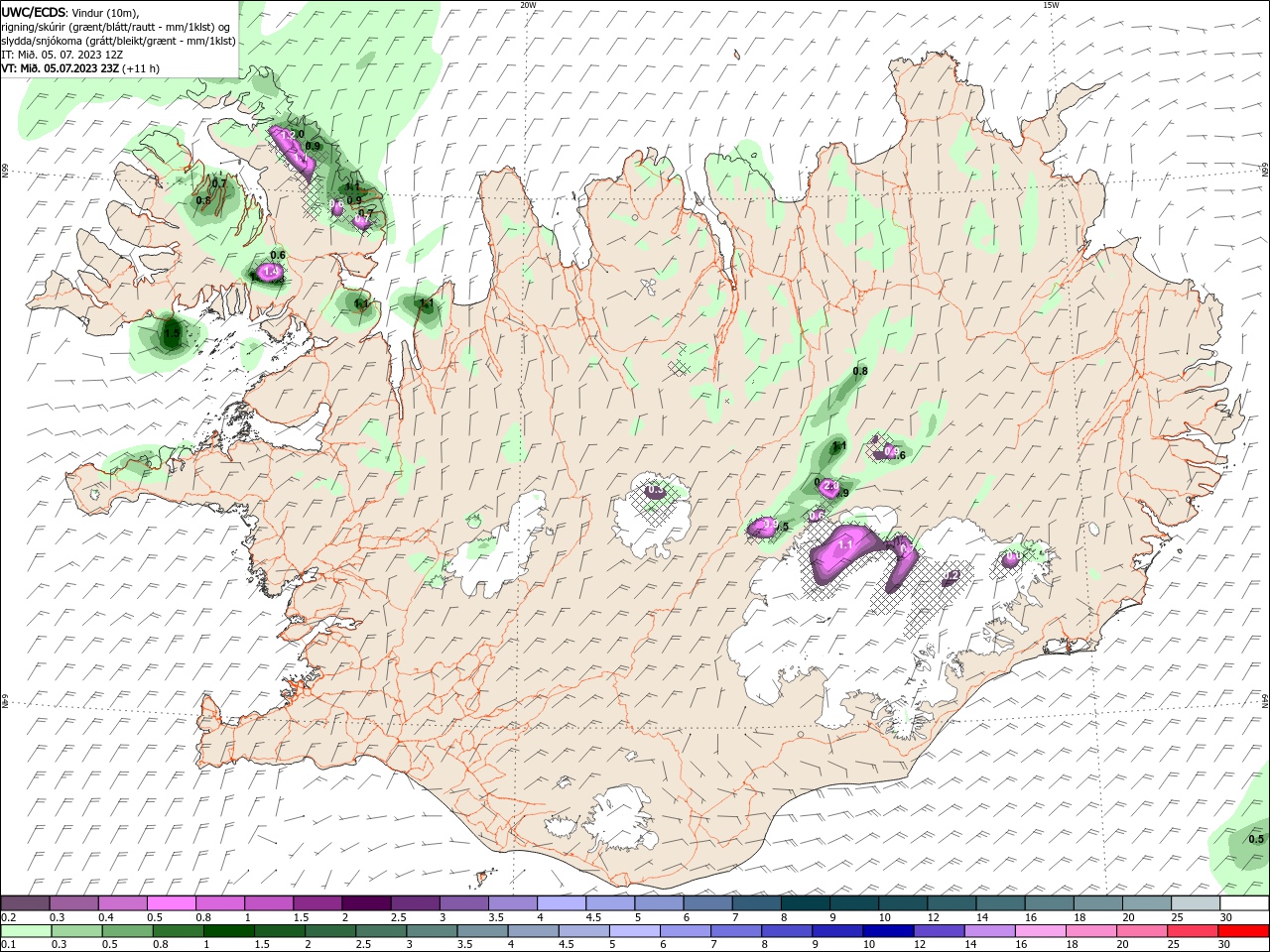Pick the dark purple swatch after 2 on upper scale
This screenshot has width=1270, height=952.
(366, 903)
